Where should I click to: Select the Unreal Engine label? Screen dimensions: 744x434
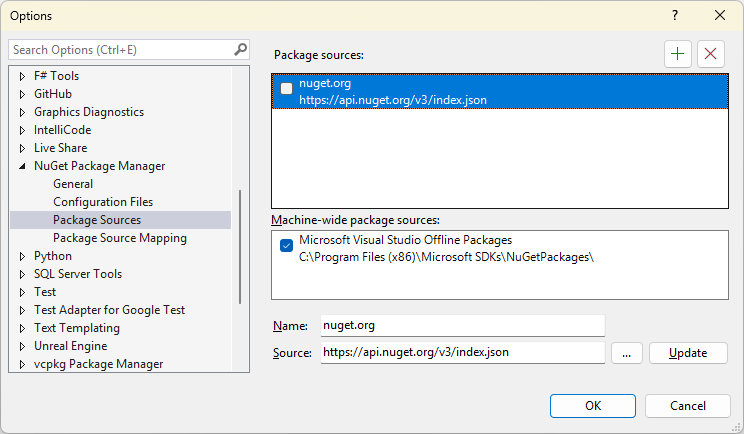click(x=71, y=346)
